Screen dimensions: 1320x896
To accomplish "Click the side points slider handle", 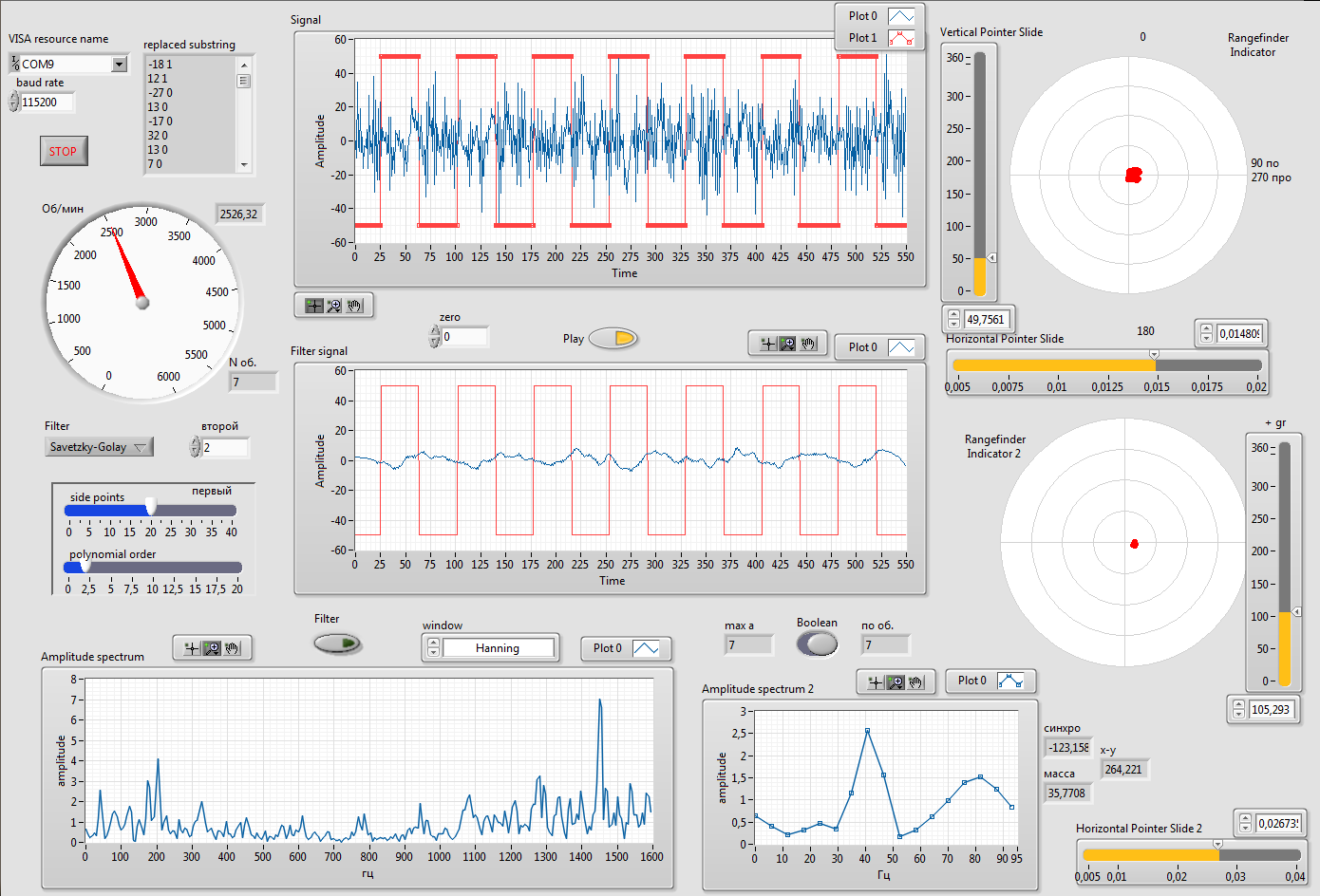I will 150,508.
